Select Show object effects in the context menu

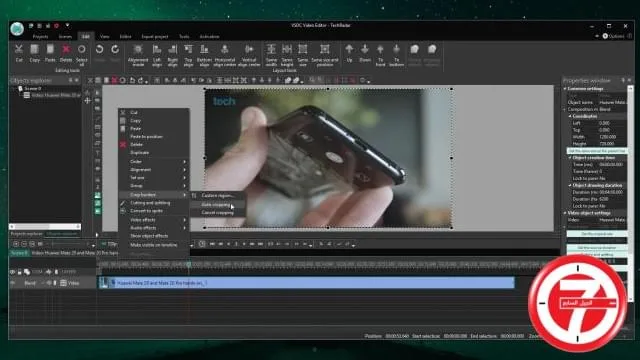(x=154, y=236)
